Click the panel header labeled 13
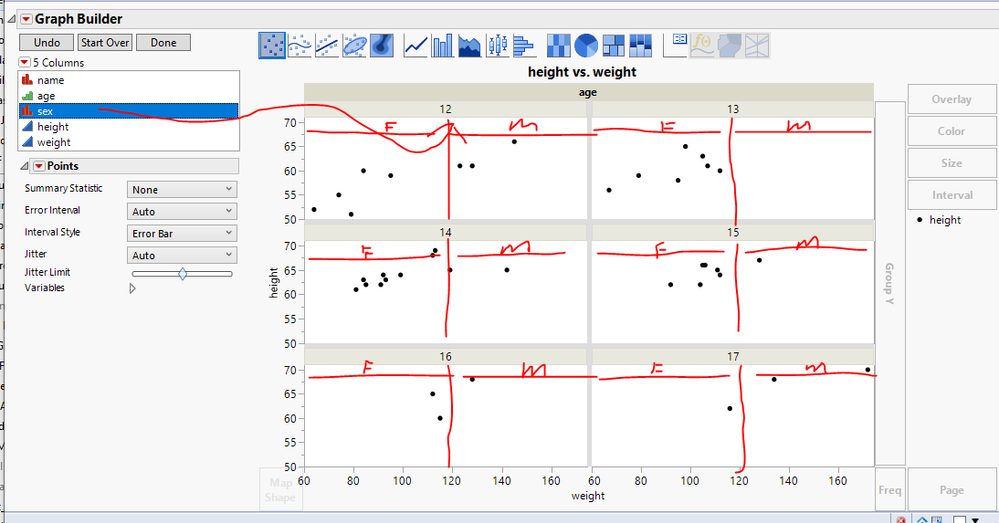This screenshot has height=523, width=999. (733, 110)
